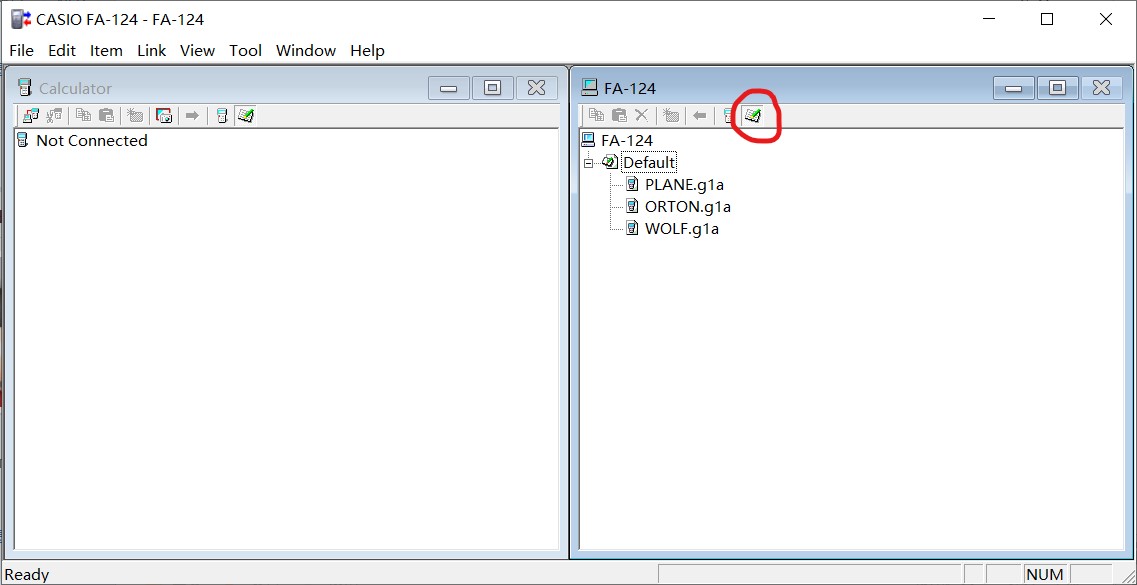This screenshot has width=1137, height=585.
Task: Click the new folder icon in FA-124 toolbar
Action: (x=671, y=115)
